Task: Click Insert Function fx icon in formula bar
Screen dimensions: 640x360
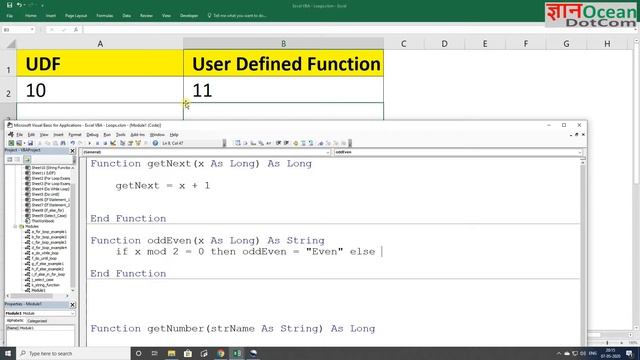Action: [x=76, y=30]
